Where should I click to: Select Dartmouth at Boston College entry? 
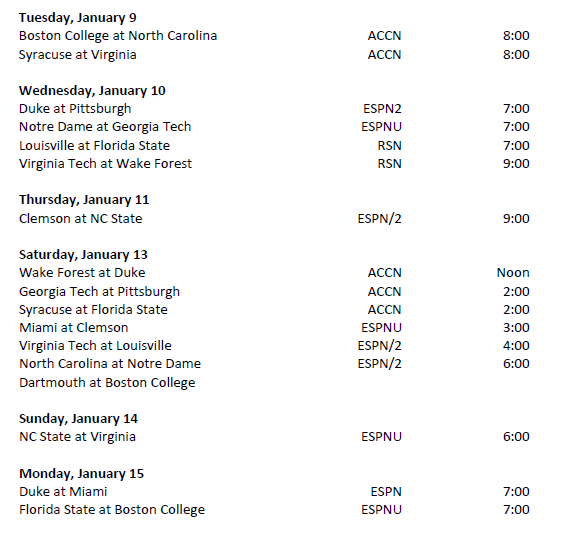(107, 383)
